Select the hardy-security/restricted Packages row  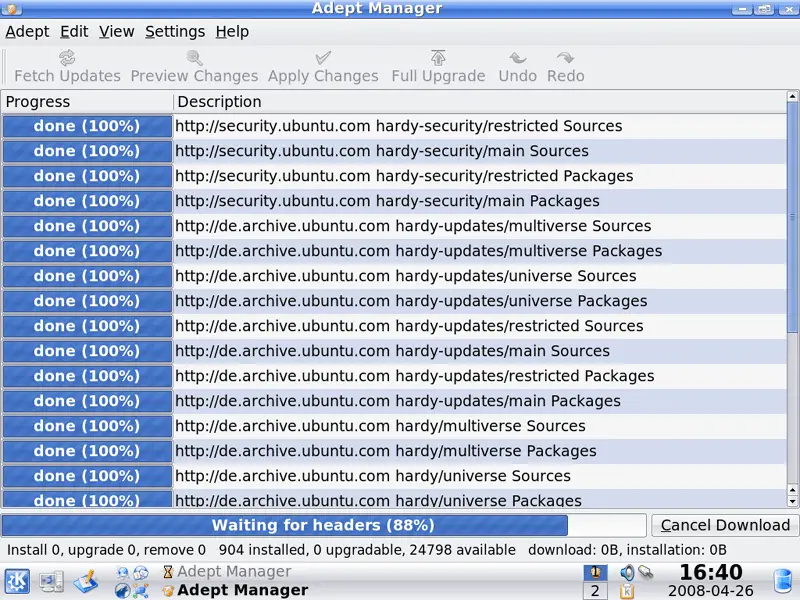click(x=394, y=176)
